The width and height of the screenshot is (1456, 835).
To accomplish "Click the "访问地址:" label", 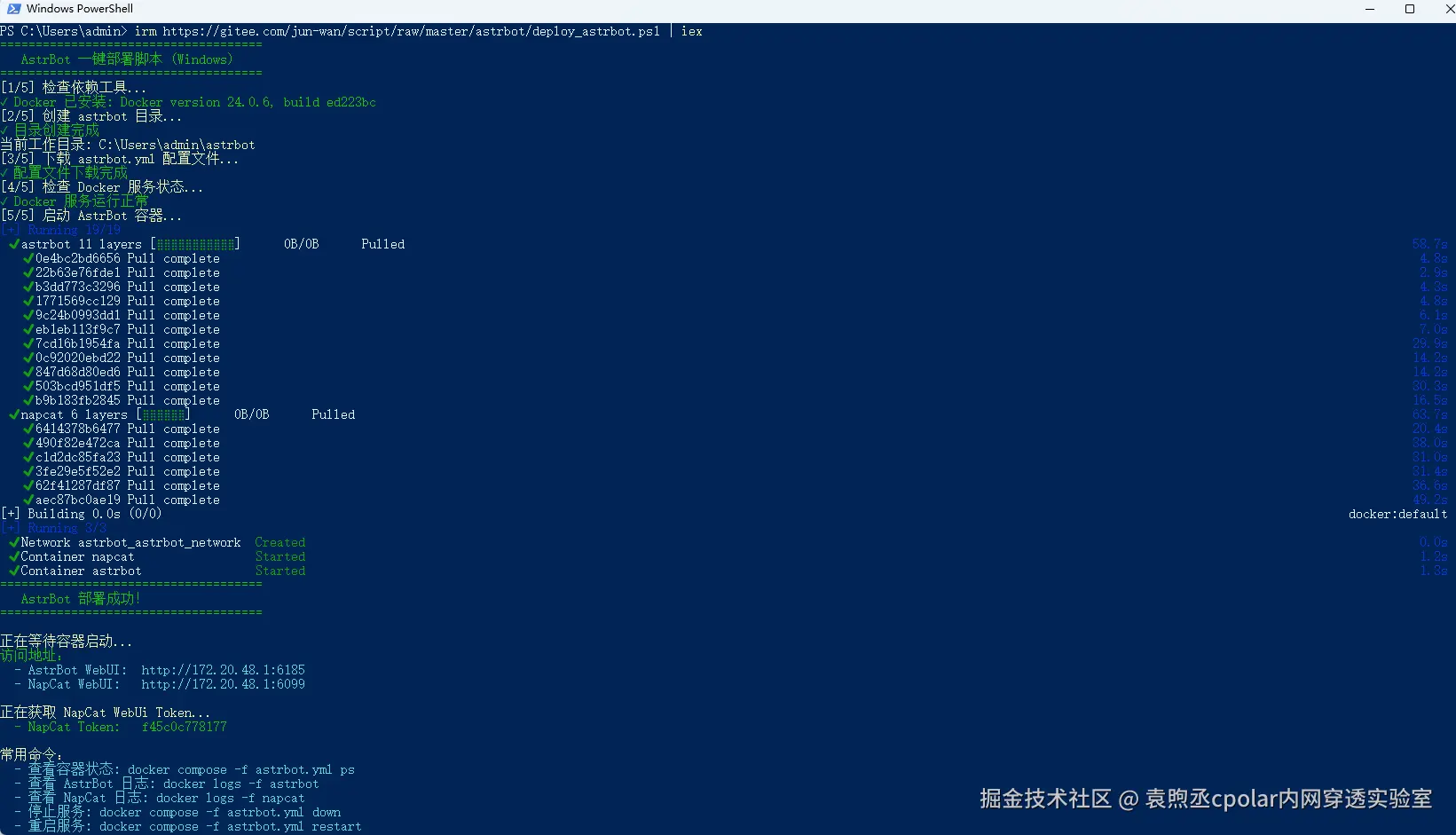I will [x=31, y=656].
